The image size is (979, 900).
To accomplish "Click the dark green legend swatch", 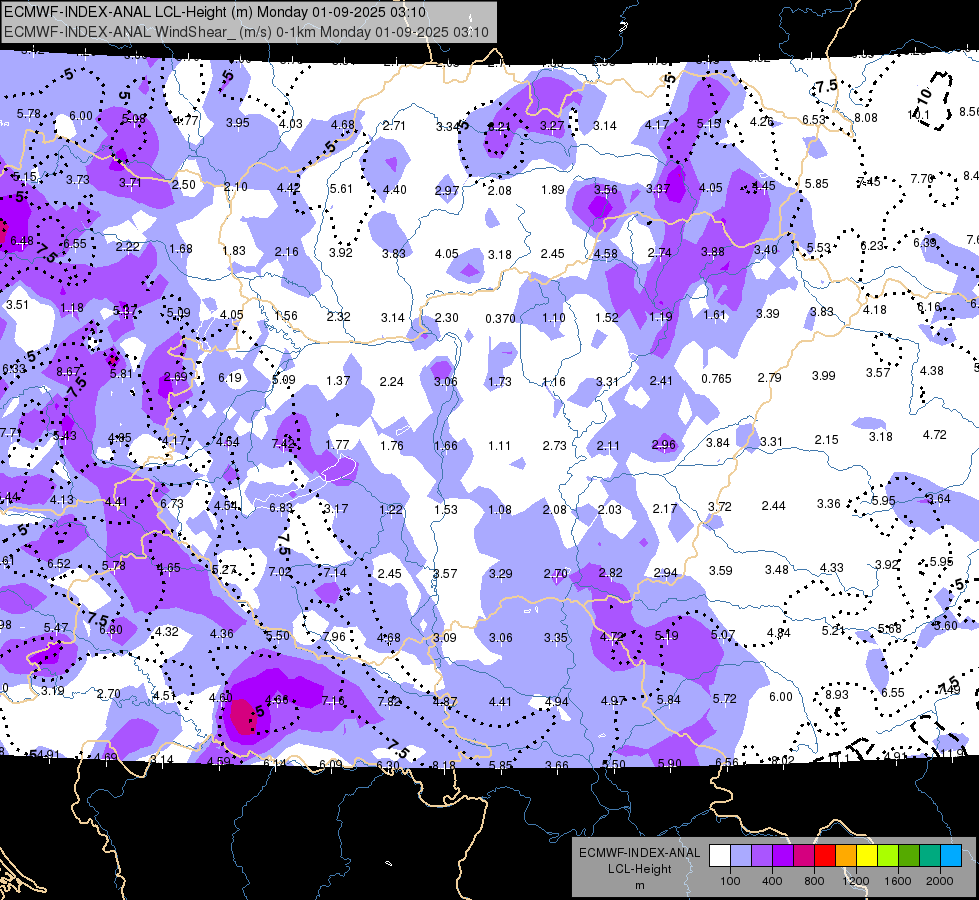I will click(909, 856).
